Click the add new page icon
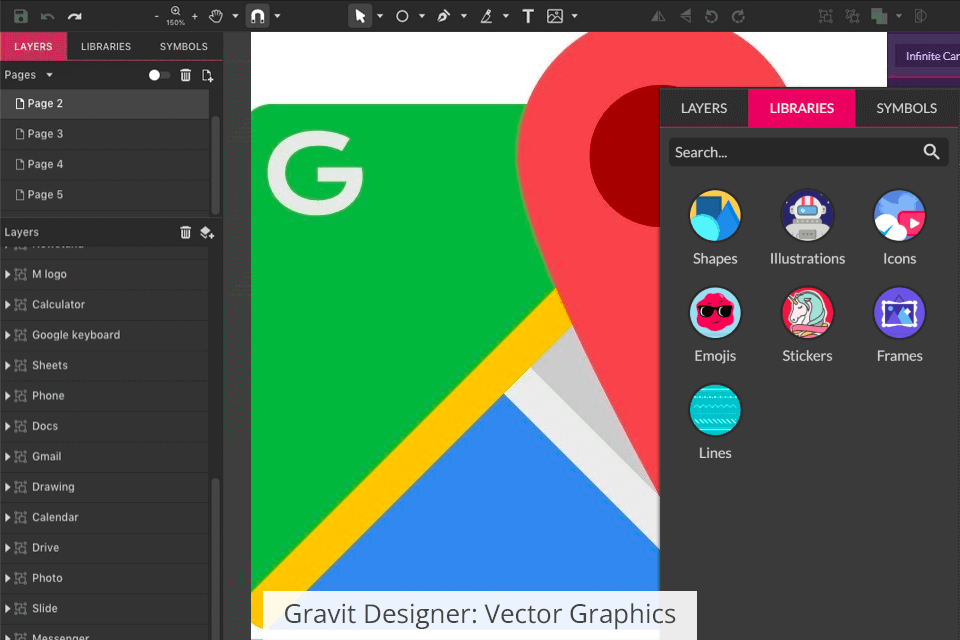The width and height of the screenshot is (960, 640). [x=208, y=75]
